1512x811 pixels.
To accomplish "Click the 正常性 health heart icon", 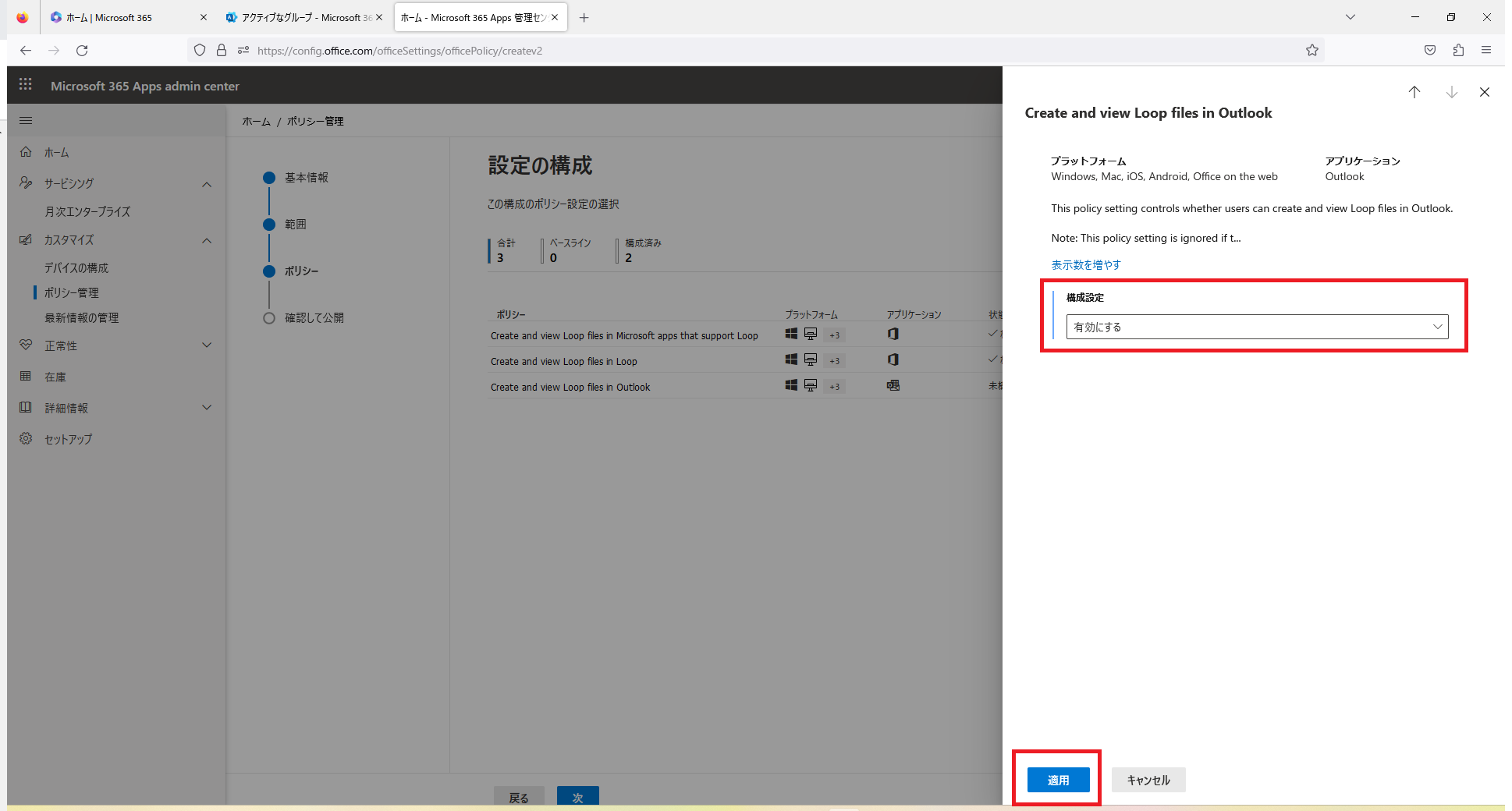I will tap(26, 345).
